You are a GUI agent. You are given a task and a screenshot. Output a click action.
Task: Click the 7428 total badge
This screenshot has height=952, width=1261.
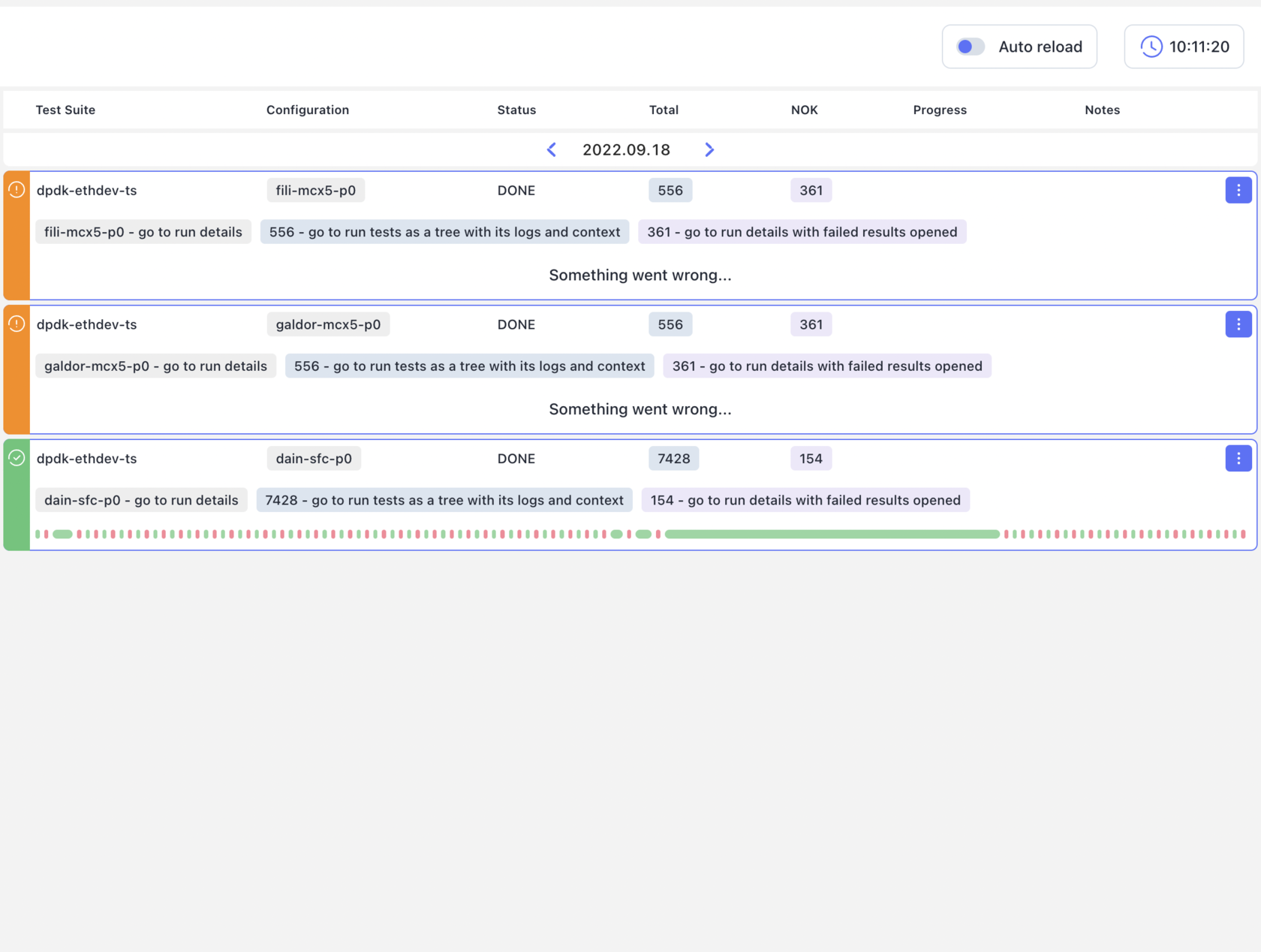pos(674,458)
